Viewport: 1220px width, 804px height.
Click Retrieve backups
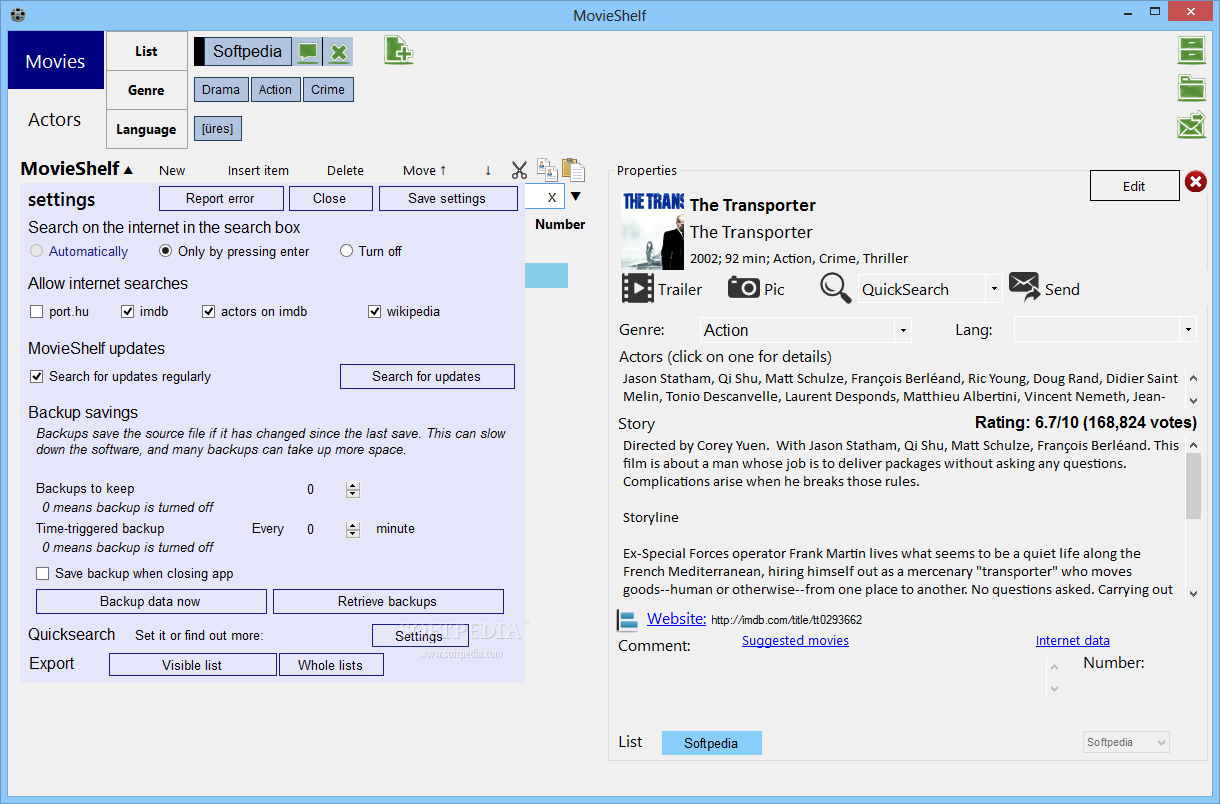pyautogui.click(x=387, y=601)
